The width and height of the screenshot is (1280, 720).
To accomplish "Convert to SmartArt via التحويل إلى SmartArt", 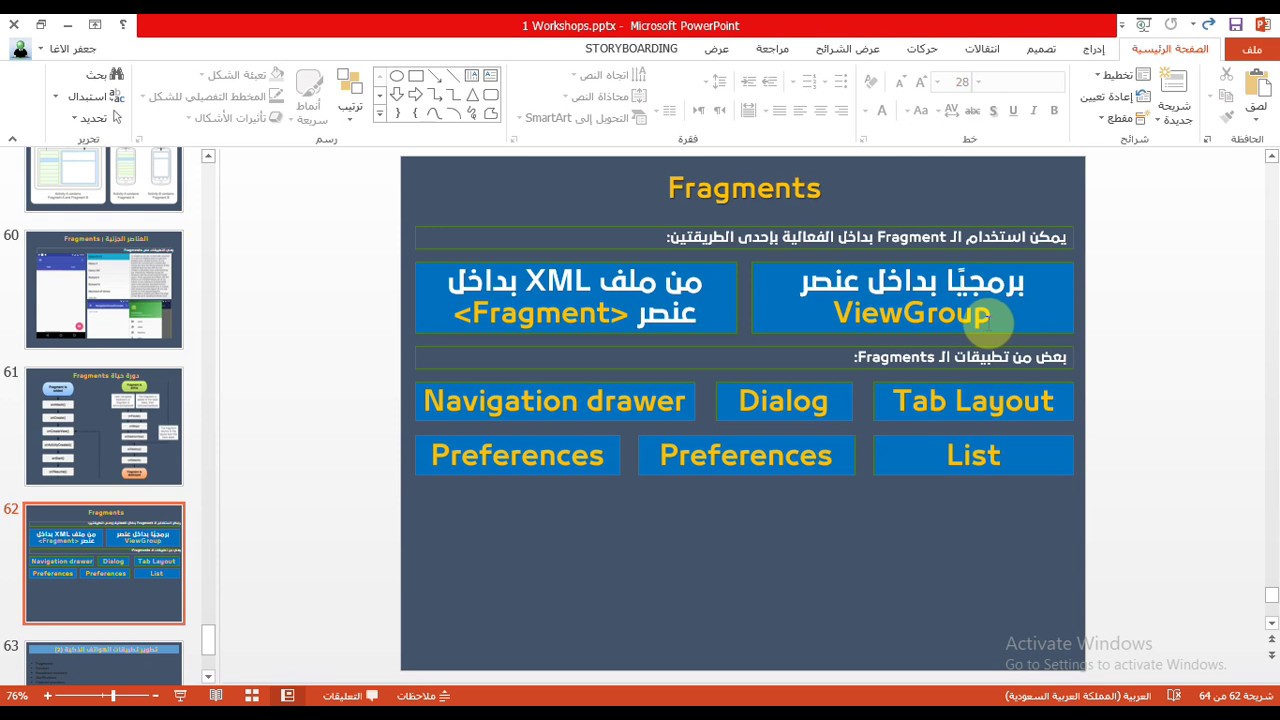I will [x=581, y=118].
